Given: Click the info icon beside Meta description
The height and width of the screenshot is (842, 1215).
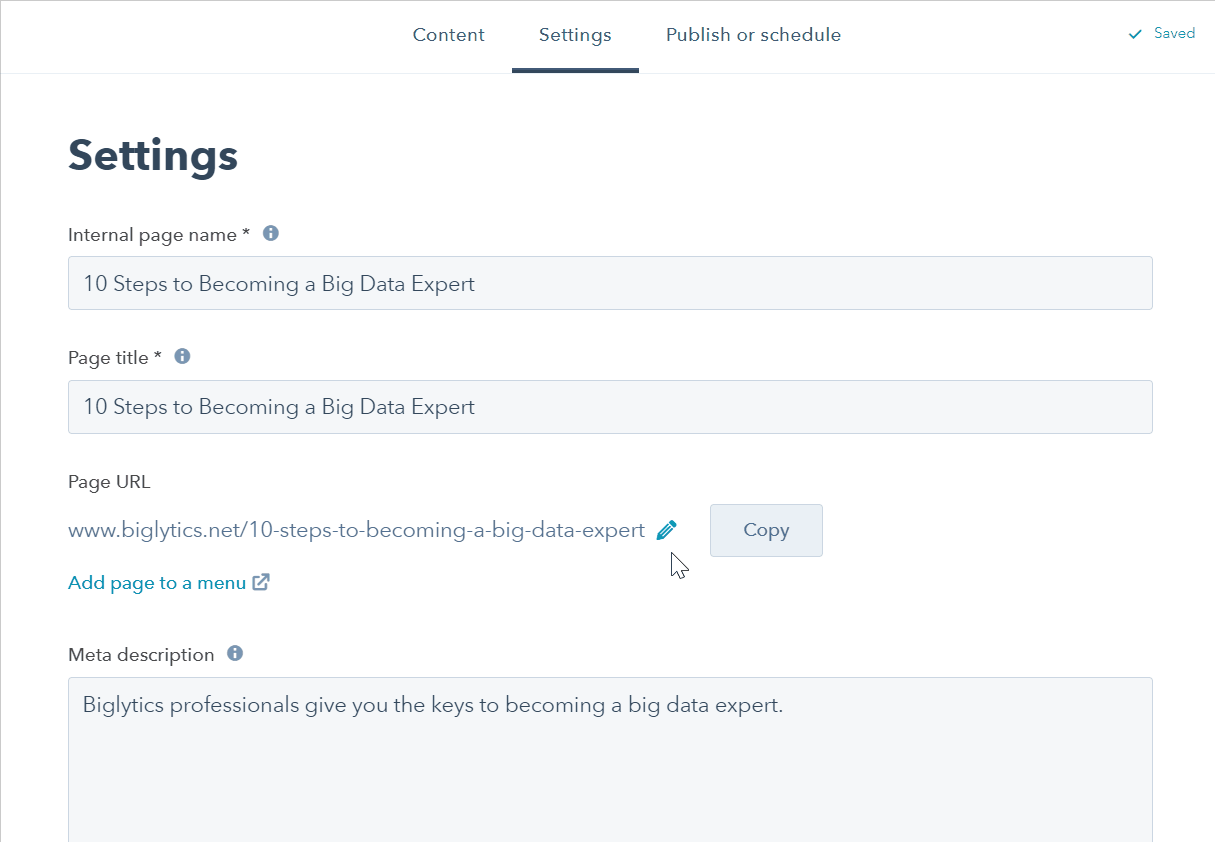Looking at the screenshot, I should click(235, 654).
